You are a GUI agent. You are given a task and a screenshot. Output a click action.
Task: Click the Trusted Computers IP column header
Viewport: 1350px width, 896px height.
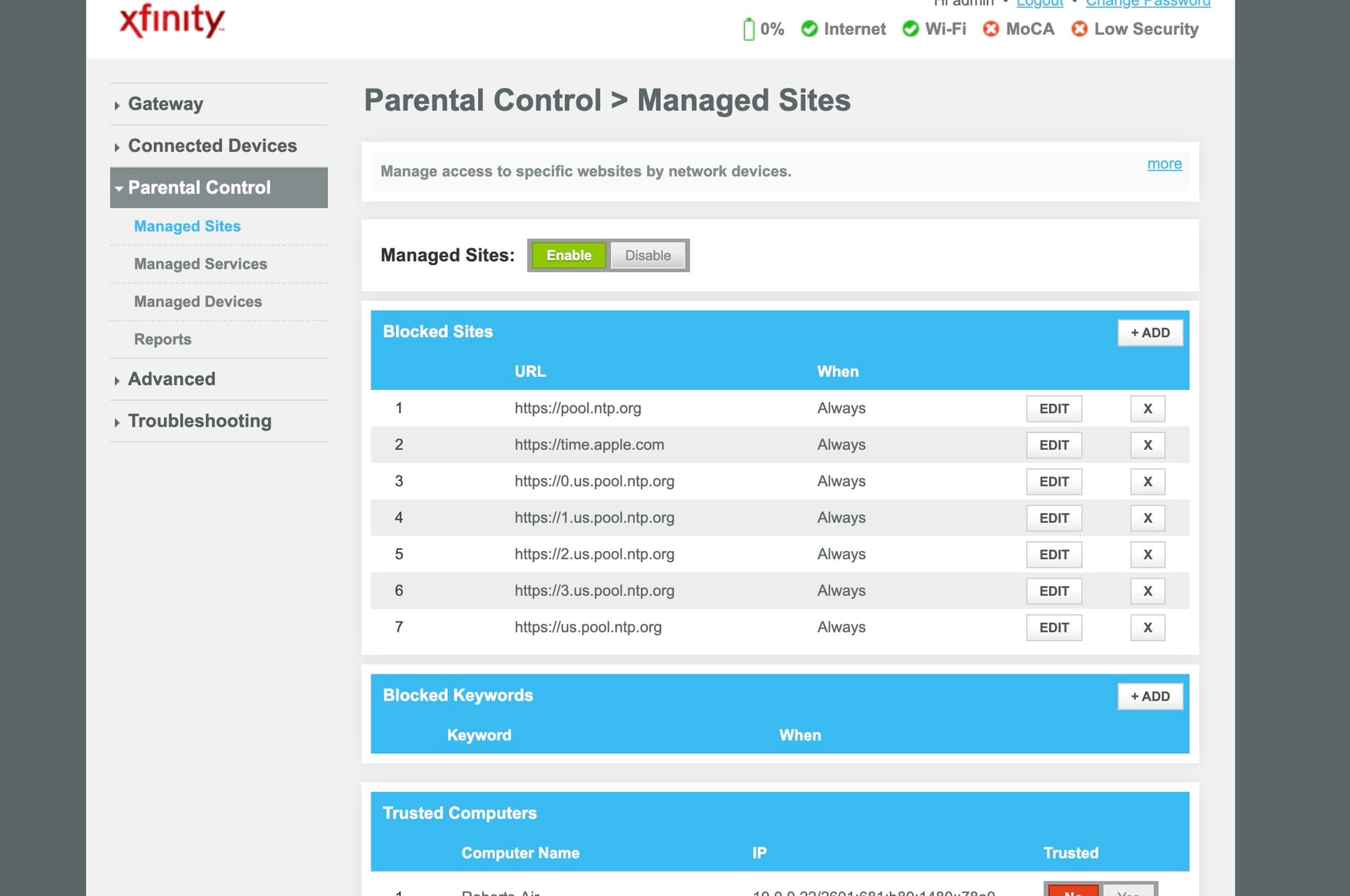tap(759, 853)
